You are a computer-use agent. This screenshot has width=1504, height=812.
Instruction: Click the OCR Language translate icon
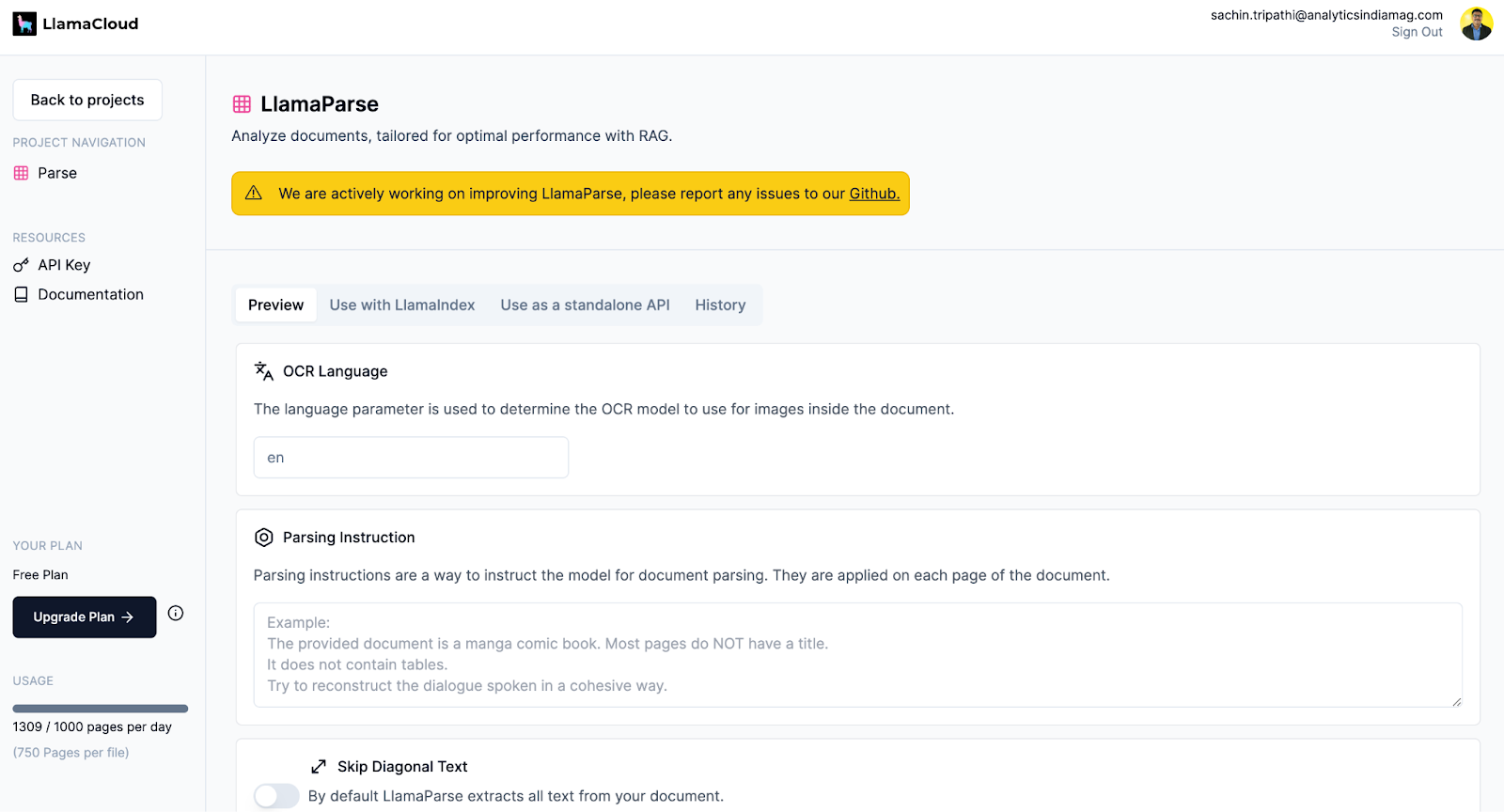click(264, 371)
